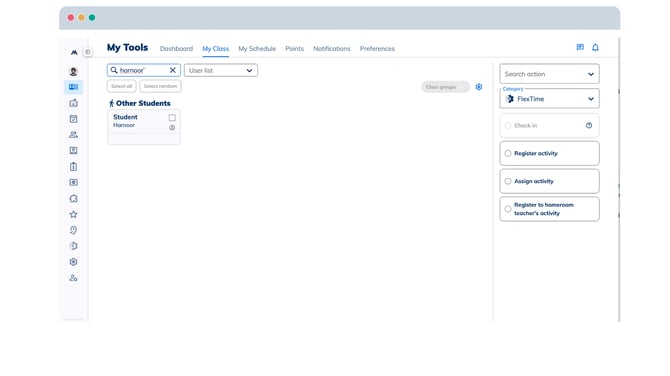Click inside the student search field
670x376 pixels.
[144, 70]
